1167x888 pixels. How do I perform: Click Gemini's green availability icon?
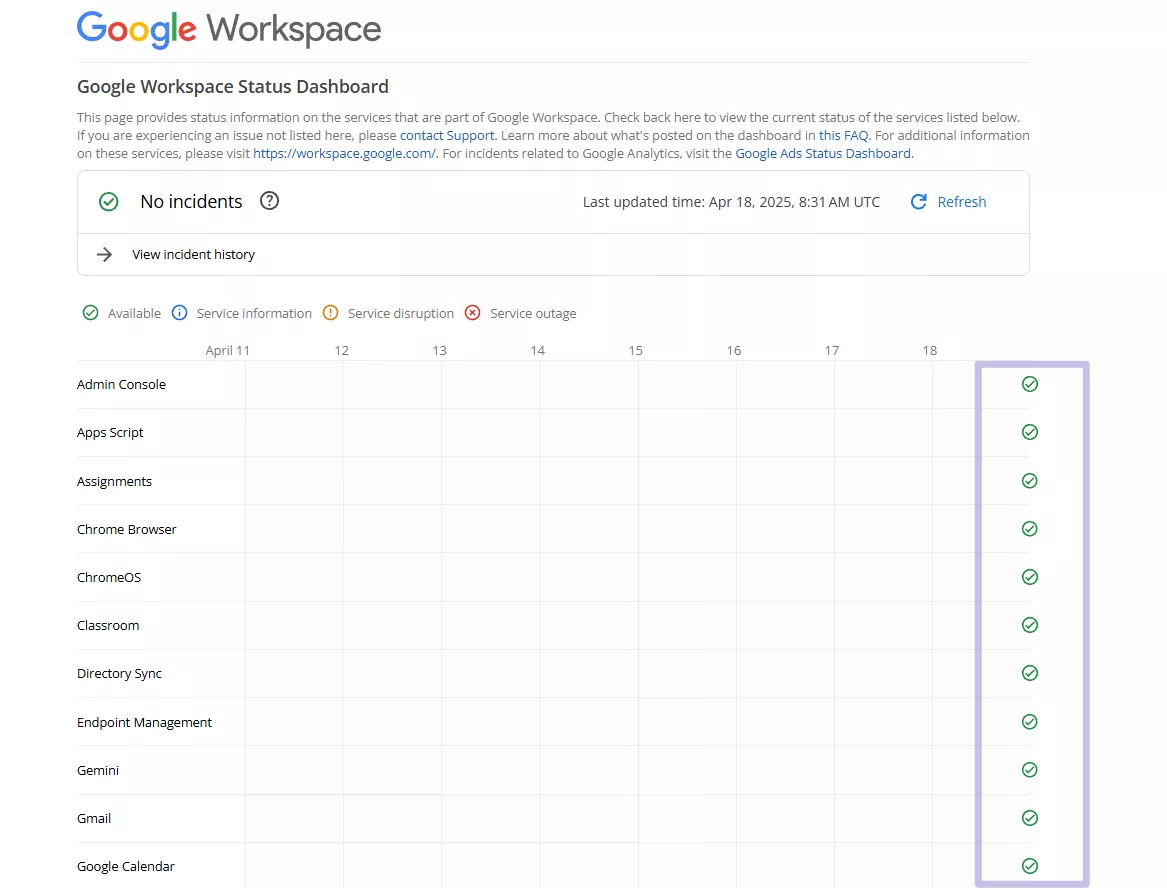pos(1029,770)
